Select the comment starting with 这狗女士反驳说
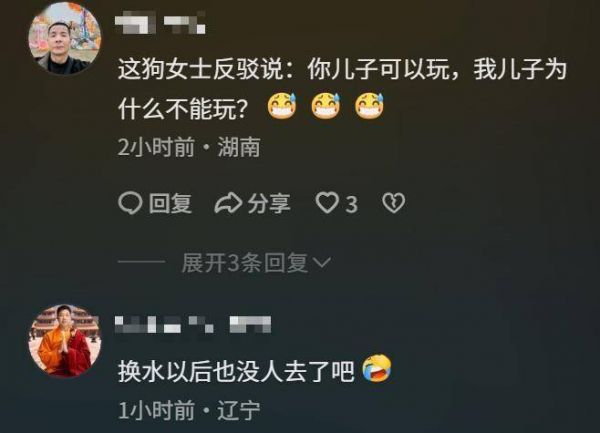Image resolution: width=600 pixels, height=433 pixels. (x=342, y=90)
